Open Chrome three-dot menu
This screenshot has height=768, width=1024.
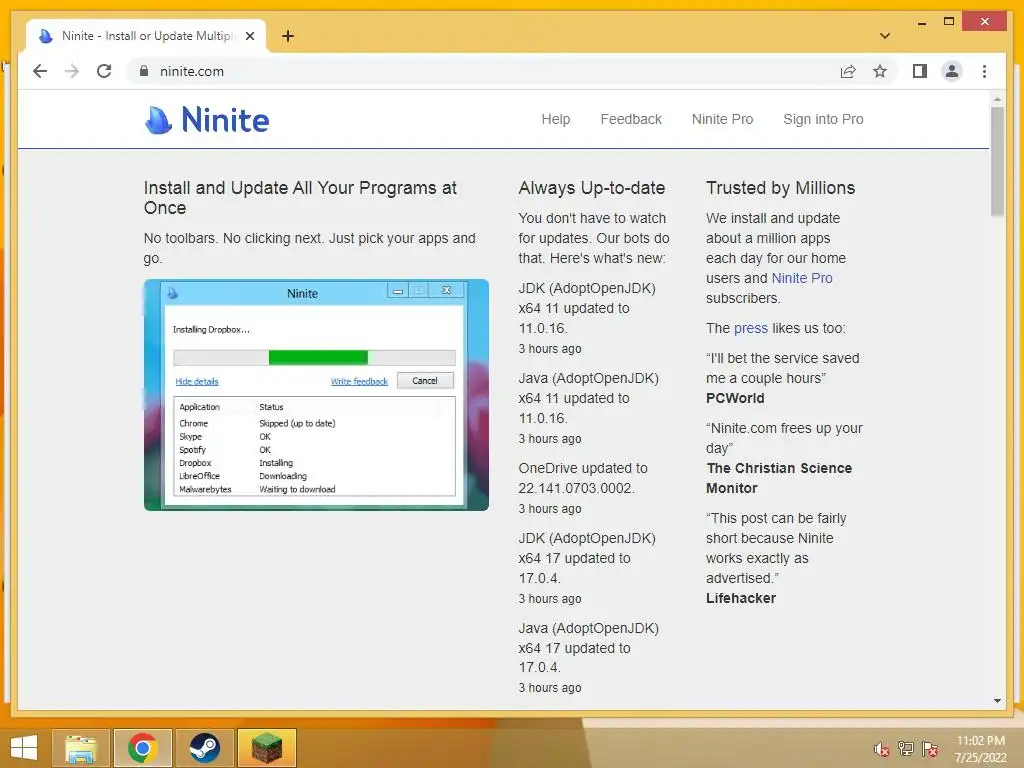click(x=984, y=71)
